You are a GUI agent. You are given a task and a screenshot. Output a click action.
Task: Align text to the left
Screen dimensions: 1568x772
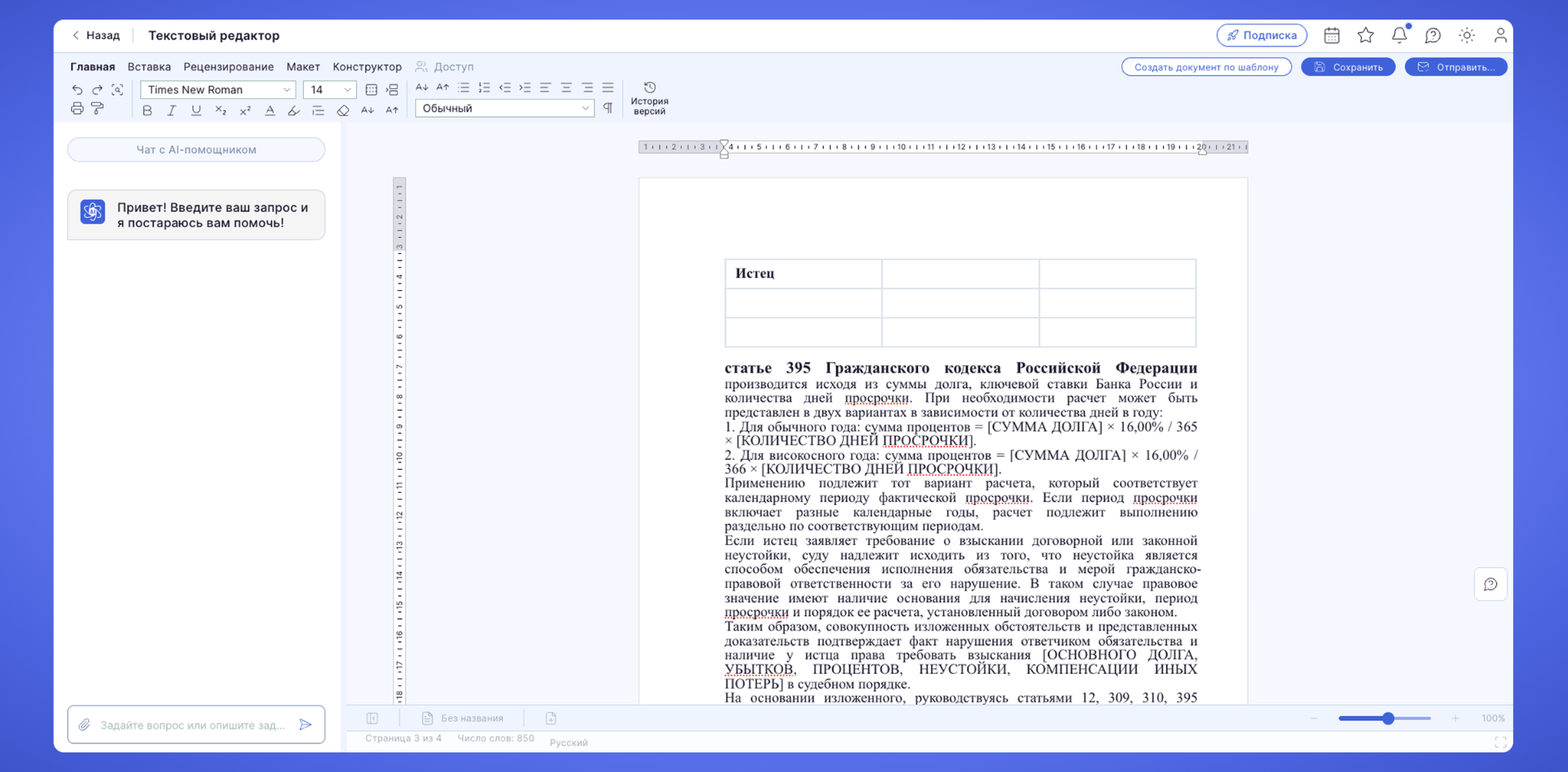pyautogui.click(x=546, y=87)
